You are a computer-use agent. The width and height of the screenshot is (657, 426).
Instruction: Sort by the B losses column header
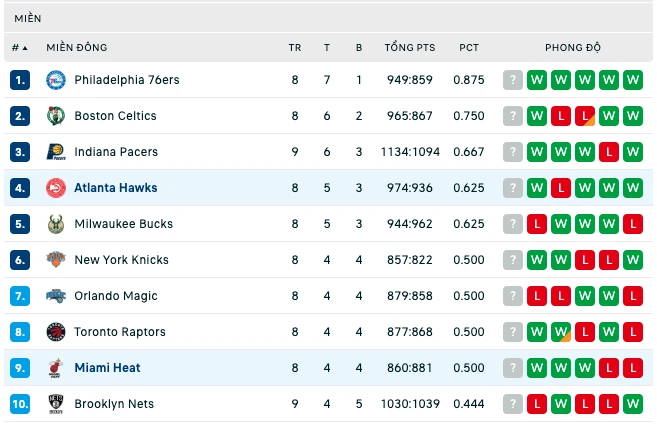[x=359, y=48]
